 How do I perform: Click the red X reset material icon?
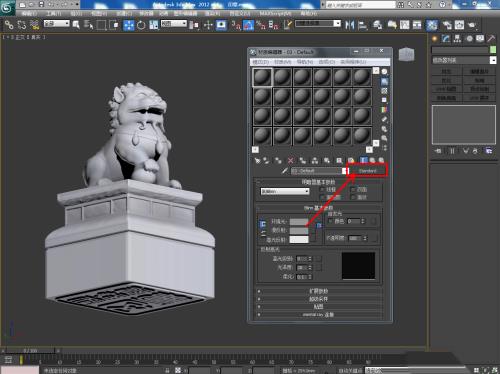[x=291, y=161]
